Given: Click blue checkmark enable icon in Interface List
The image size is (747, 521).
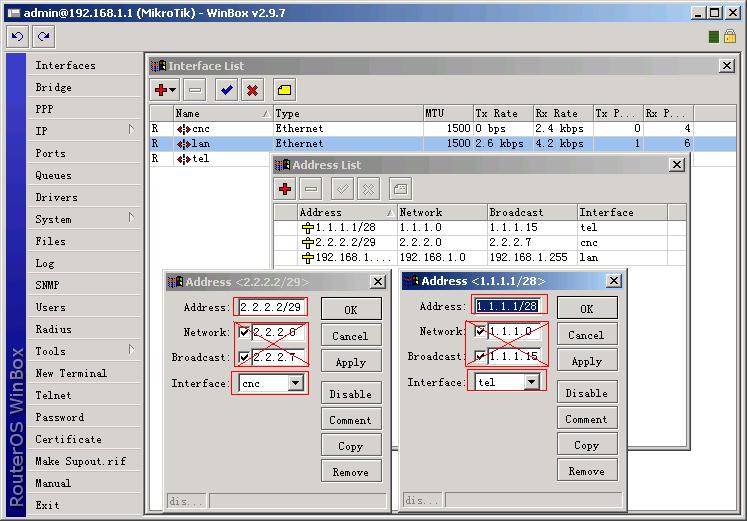Looking at the screenshot, I should point(227,91).
